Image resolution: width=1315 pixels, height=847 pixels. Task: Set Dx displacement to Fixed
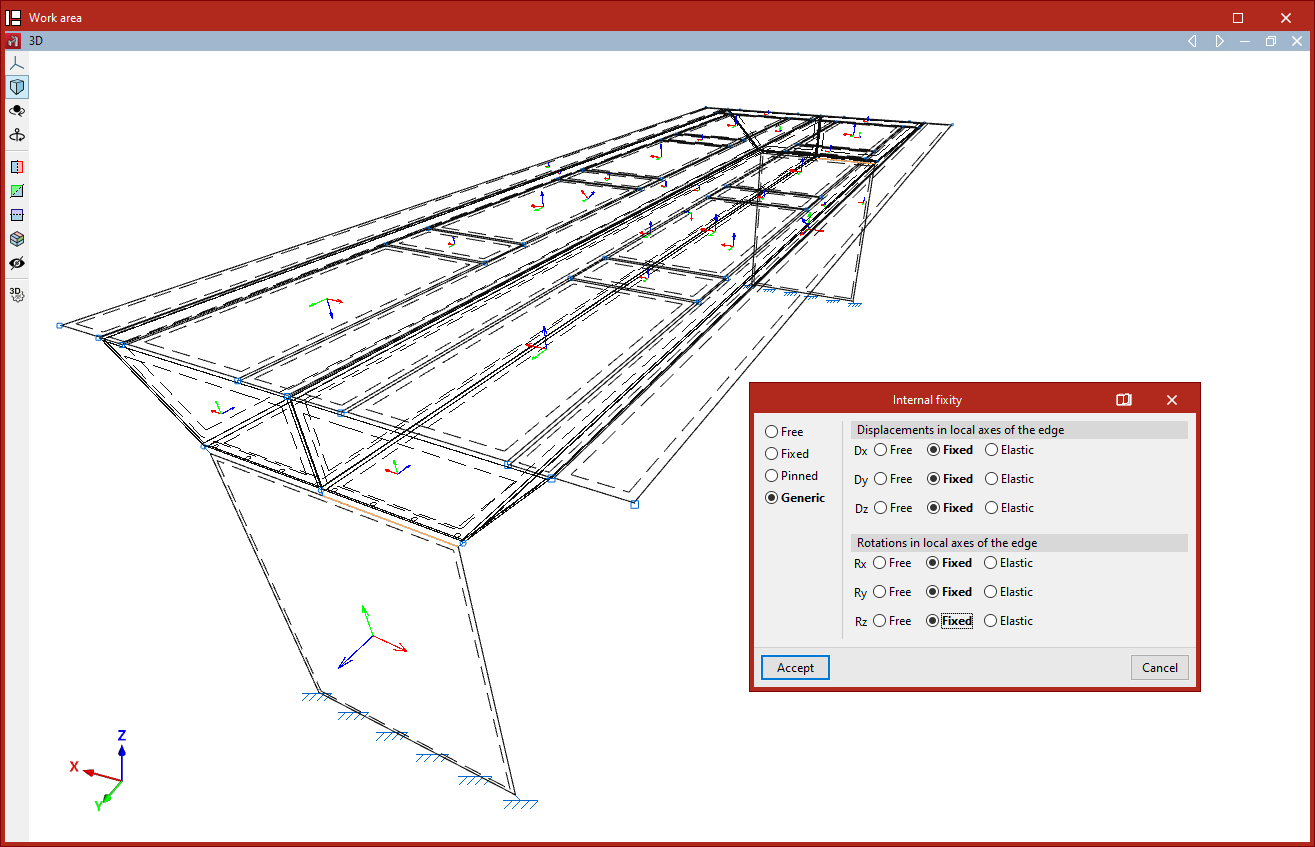click(x=950, y=450)
